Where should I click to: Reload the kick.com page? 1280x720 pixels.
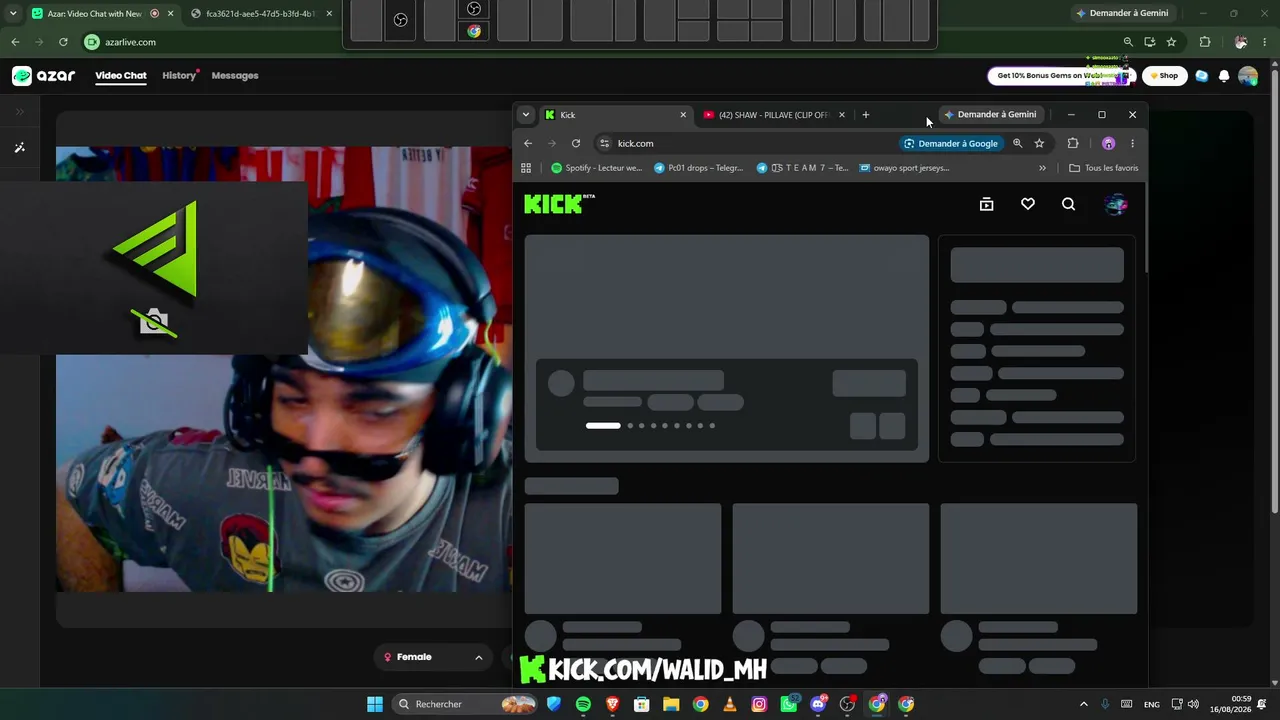tap(576, 143)
